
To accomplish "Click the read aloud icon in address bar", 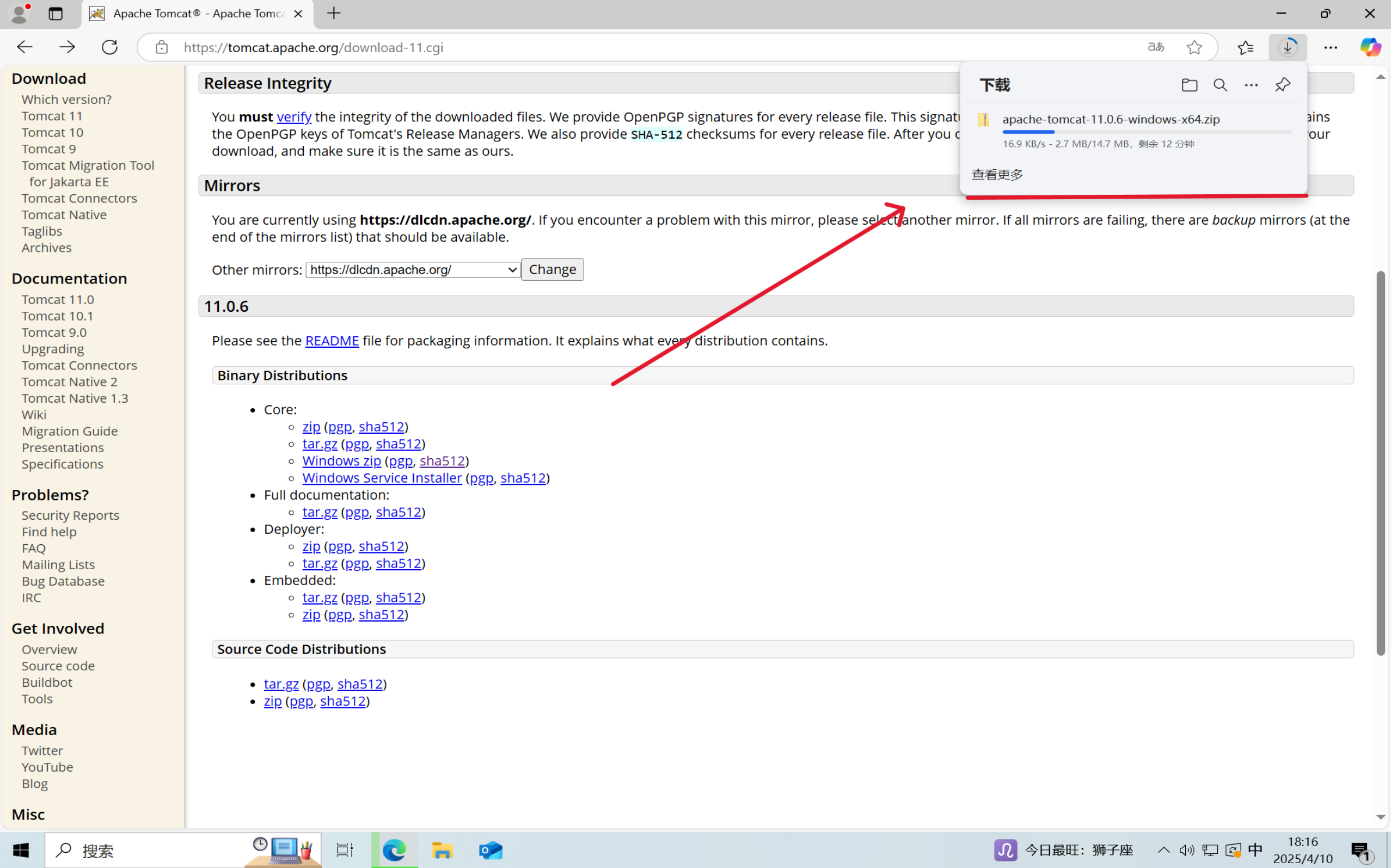I will [x=1155, y=47].
